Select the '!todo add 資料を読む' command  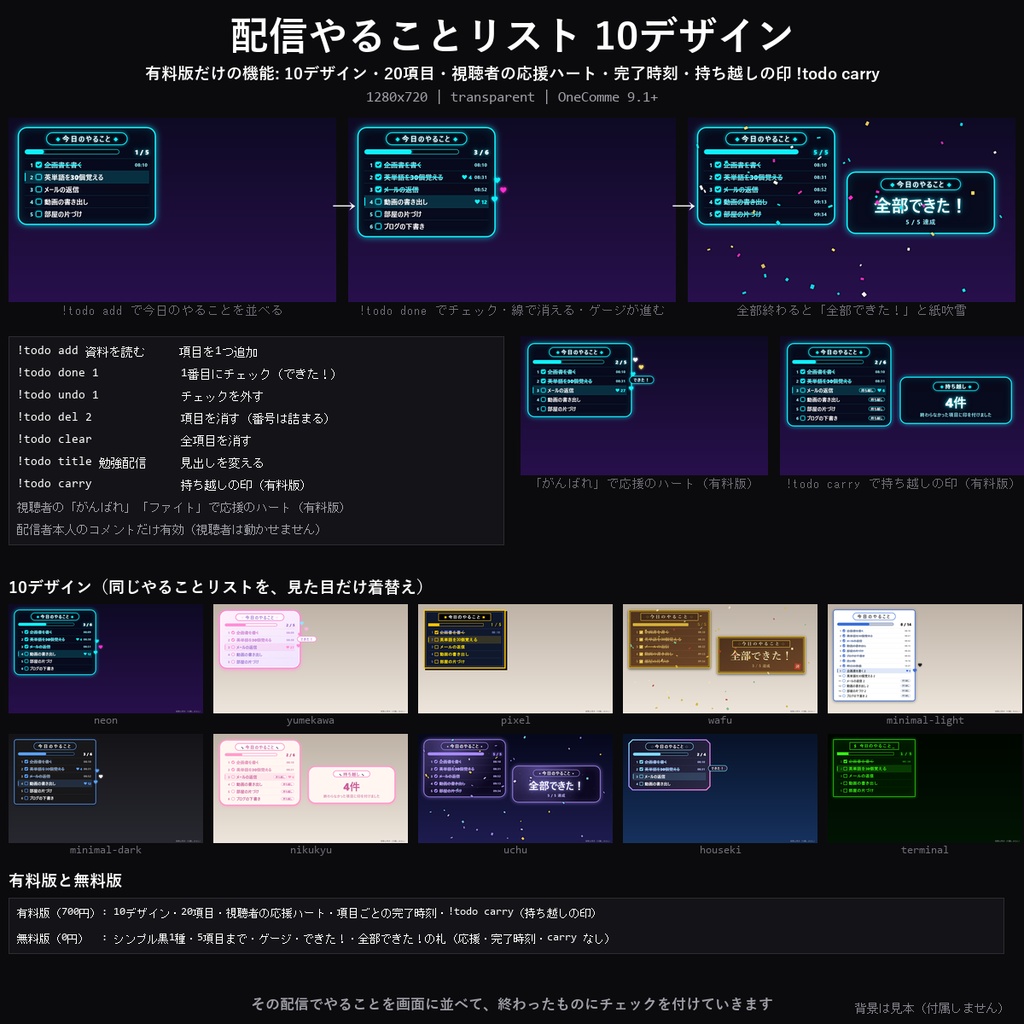point(81,351)
